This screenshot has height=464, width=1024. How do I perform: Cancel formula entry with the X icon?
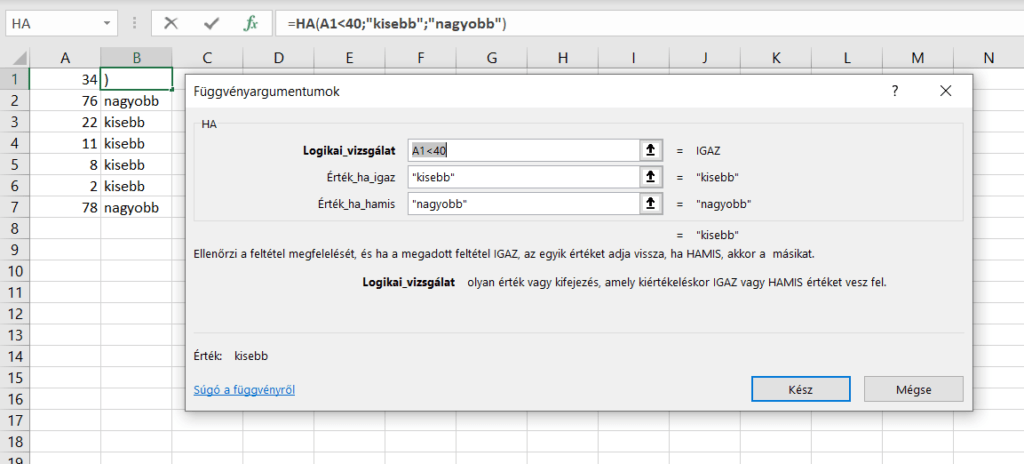click(171, 24)
